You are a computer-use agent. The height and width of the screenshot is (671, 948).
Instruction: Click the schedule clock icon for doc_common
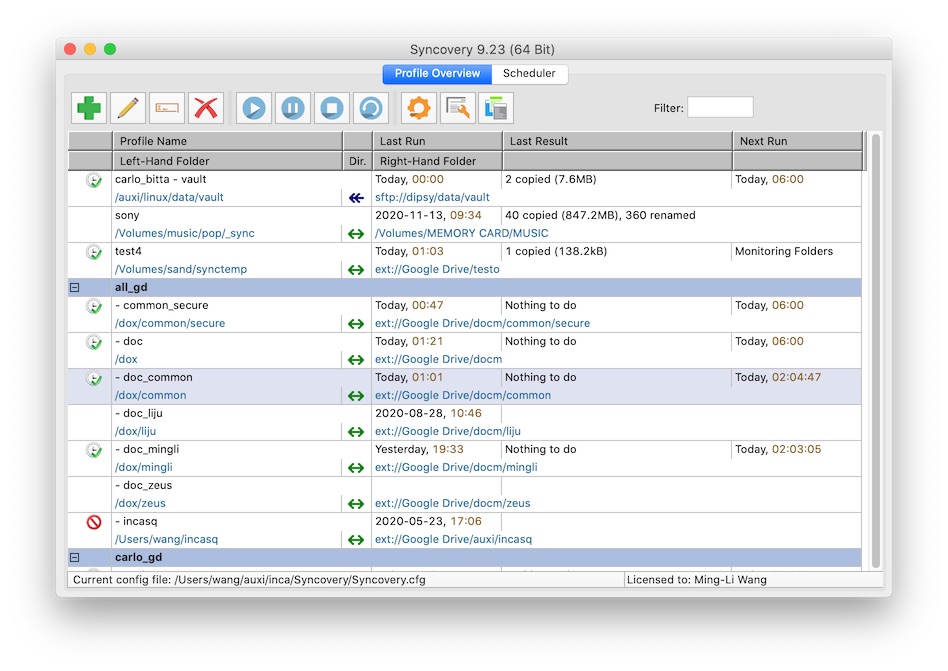[94, 378]
